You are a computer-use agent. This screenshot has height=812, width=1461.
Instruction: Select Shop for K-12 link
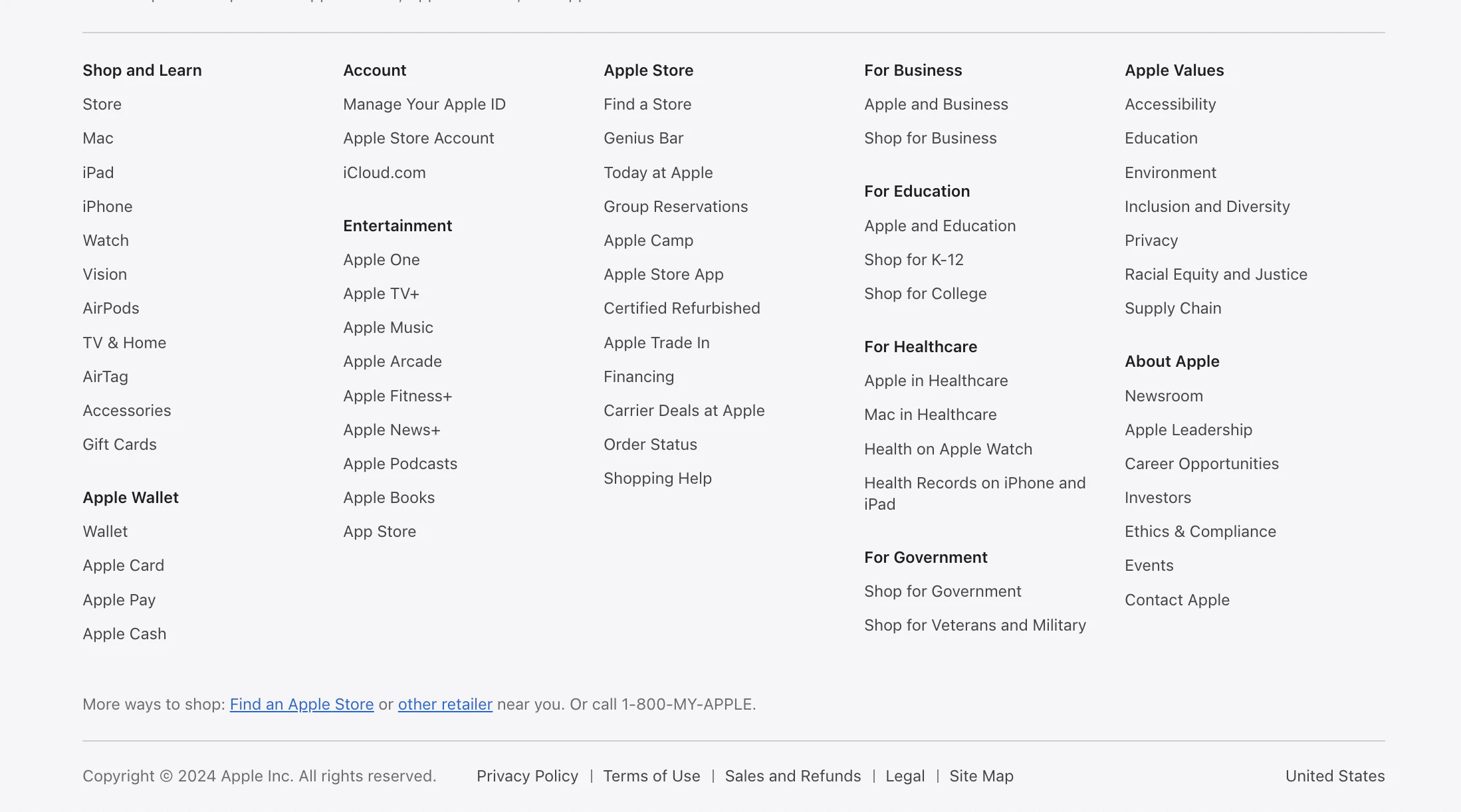(x=914, y=260)
